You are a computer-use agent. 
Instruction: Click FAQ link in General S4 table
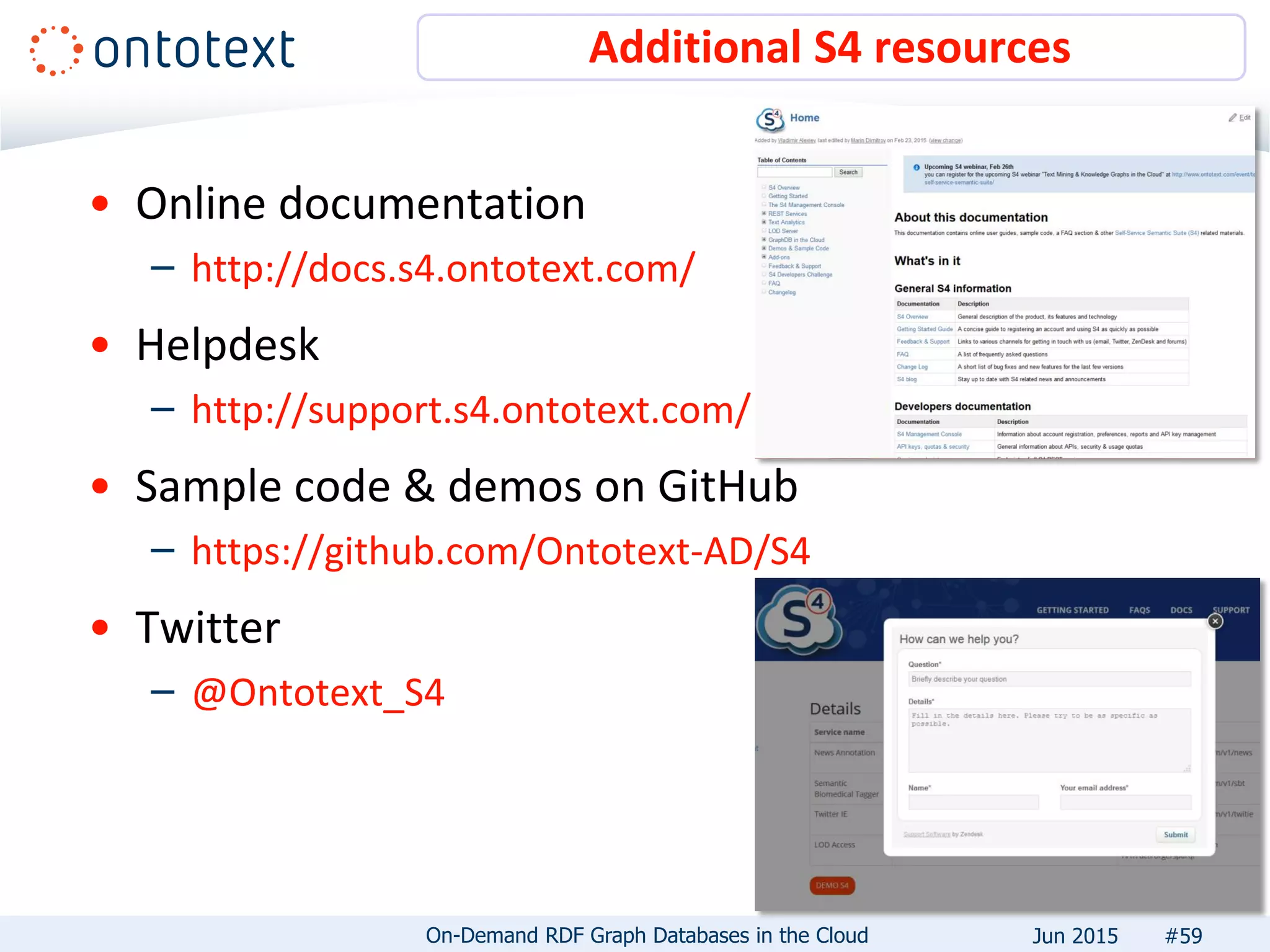(902, 355)
